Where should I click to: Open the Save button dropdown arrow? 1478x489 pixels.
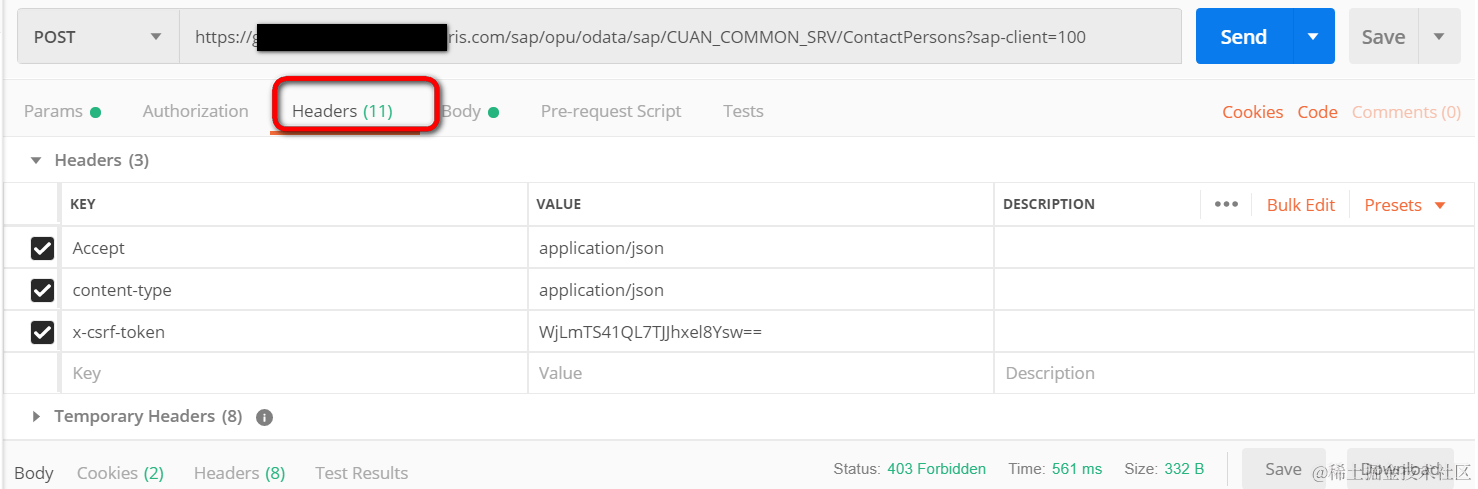1439,37
